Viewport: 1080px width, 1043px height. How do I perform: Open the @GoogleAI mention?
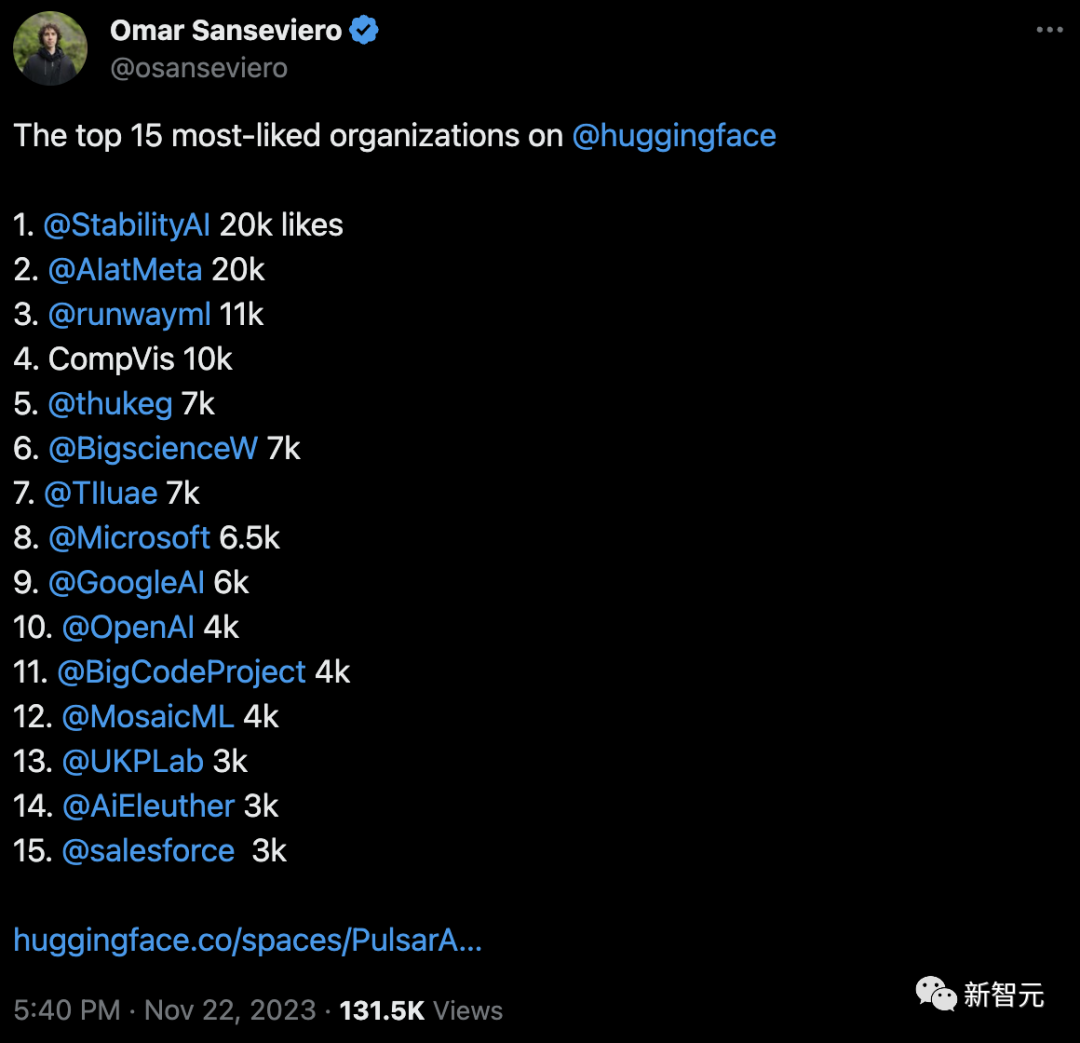pyautogui.click(x=126, y=583)
